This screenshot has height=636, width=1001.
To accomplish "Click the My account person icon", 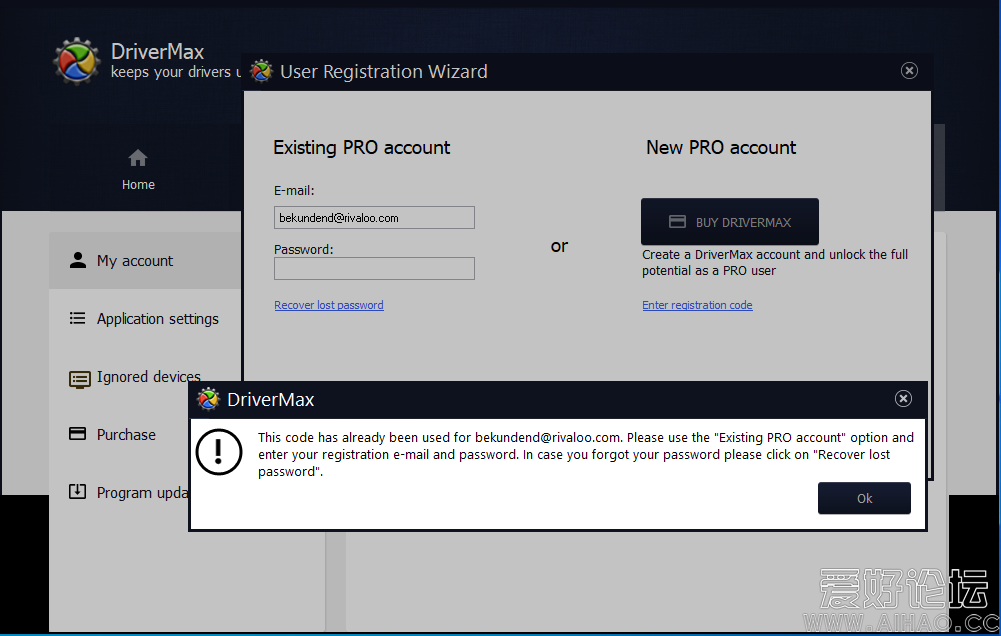I will [78, 261].
